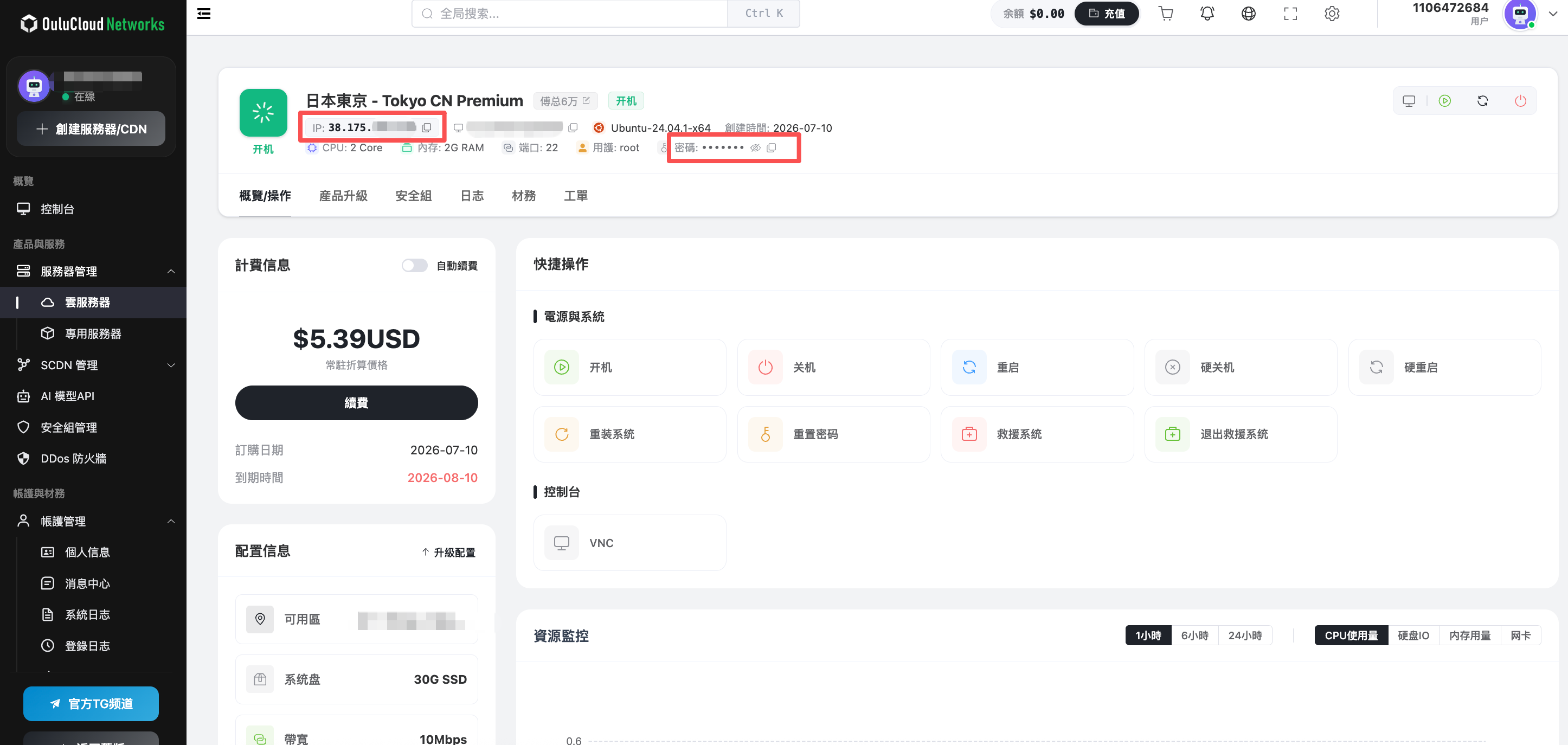Click the 續費 renew button
Image resolution: width=1568 pixels, height=745 pixels.
coord(356,402)
